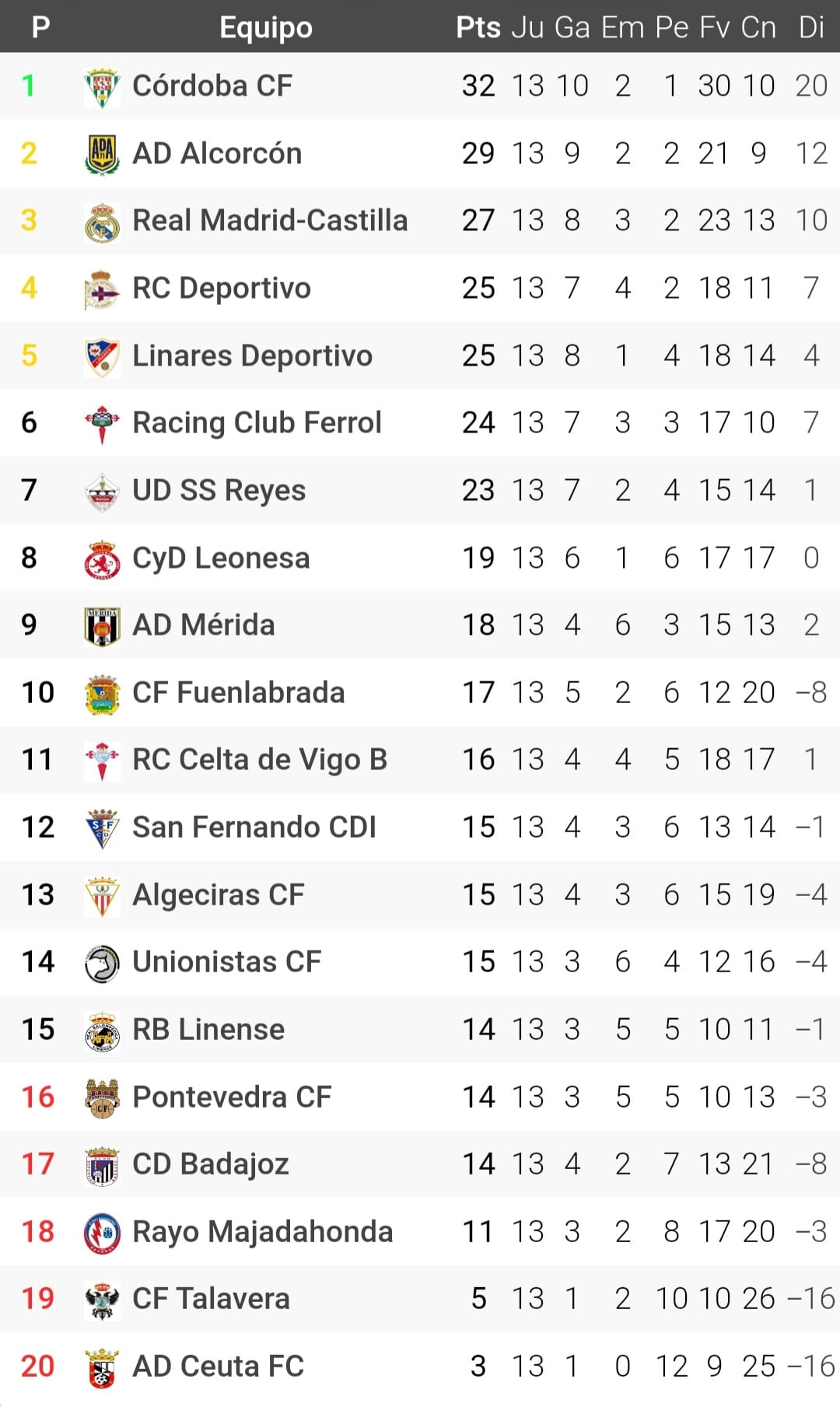Click the Córdoba CF club crest
The width and height of the screenshot is (840, 1407).
(102, 86)
